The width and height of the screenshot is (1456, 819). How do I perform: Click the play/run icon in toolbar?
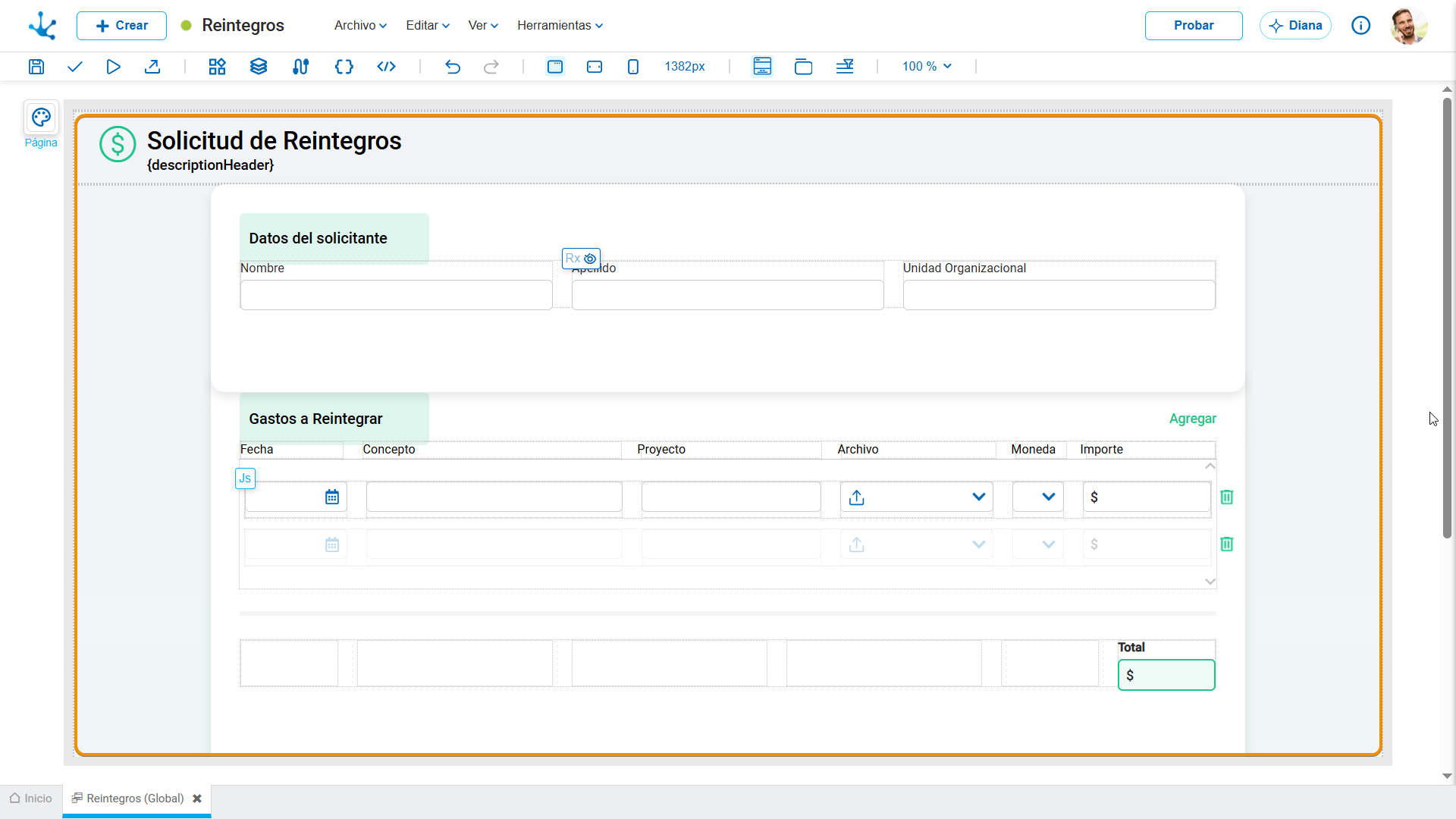(x=113, y=67)
